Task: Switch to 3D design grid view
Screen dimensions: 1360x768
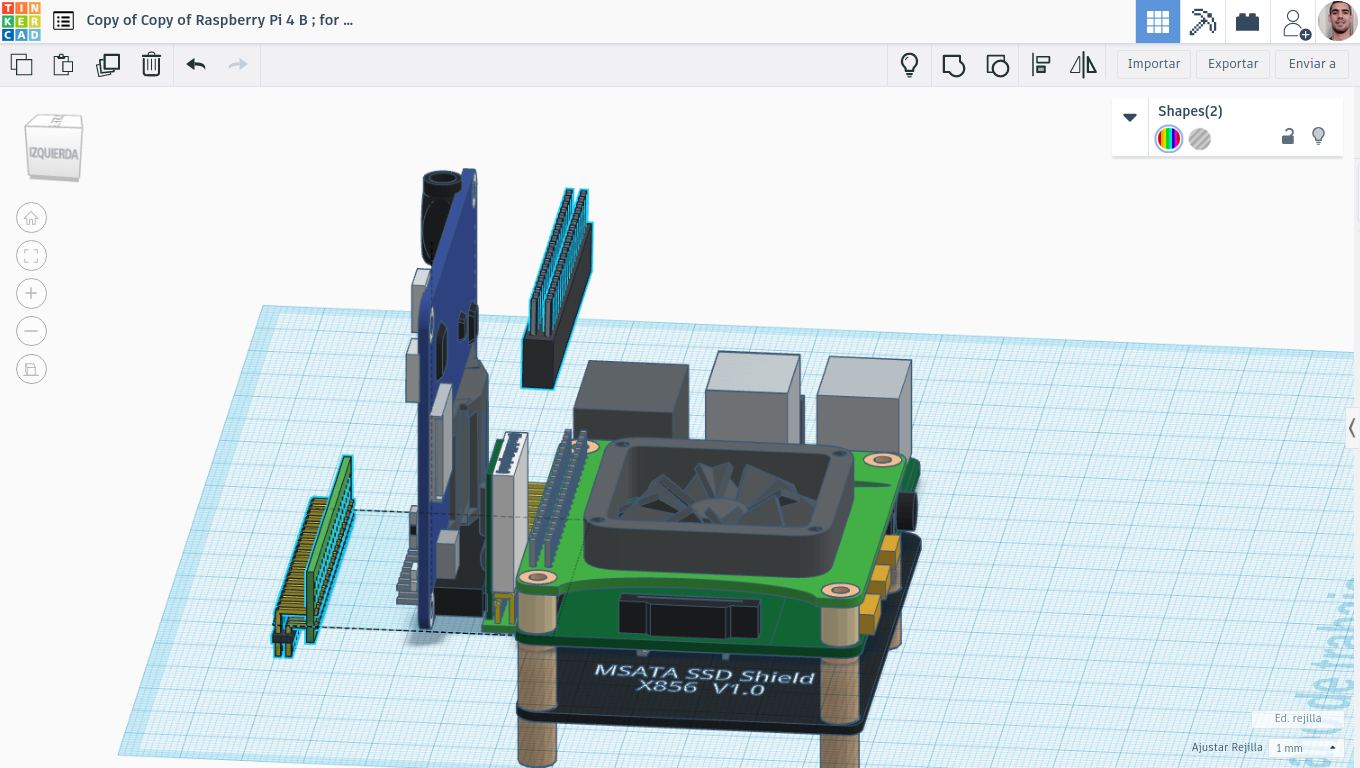Action: click(x=1158, y=21)
